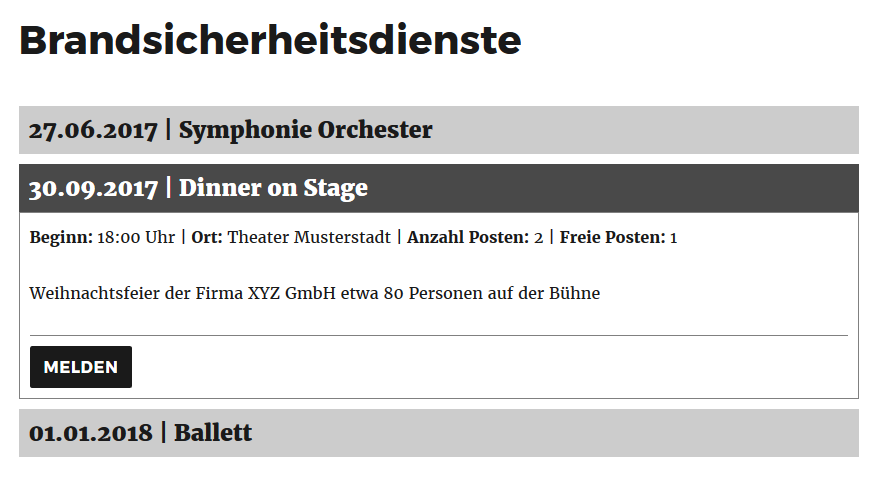Select the 01.01.2018 date text
The image size is (879, 490).
91,433
